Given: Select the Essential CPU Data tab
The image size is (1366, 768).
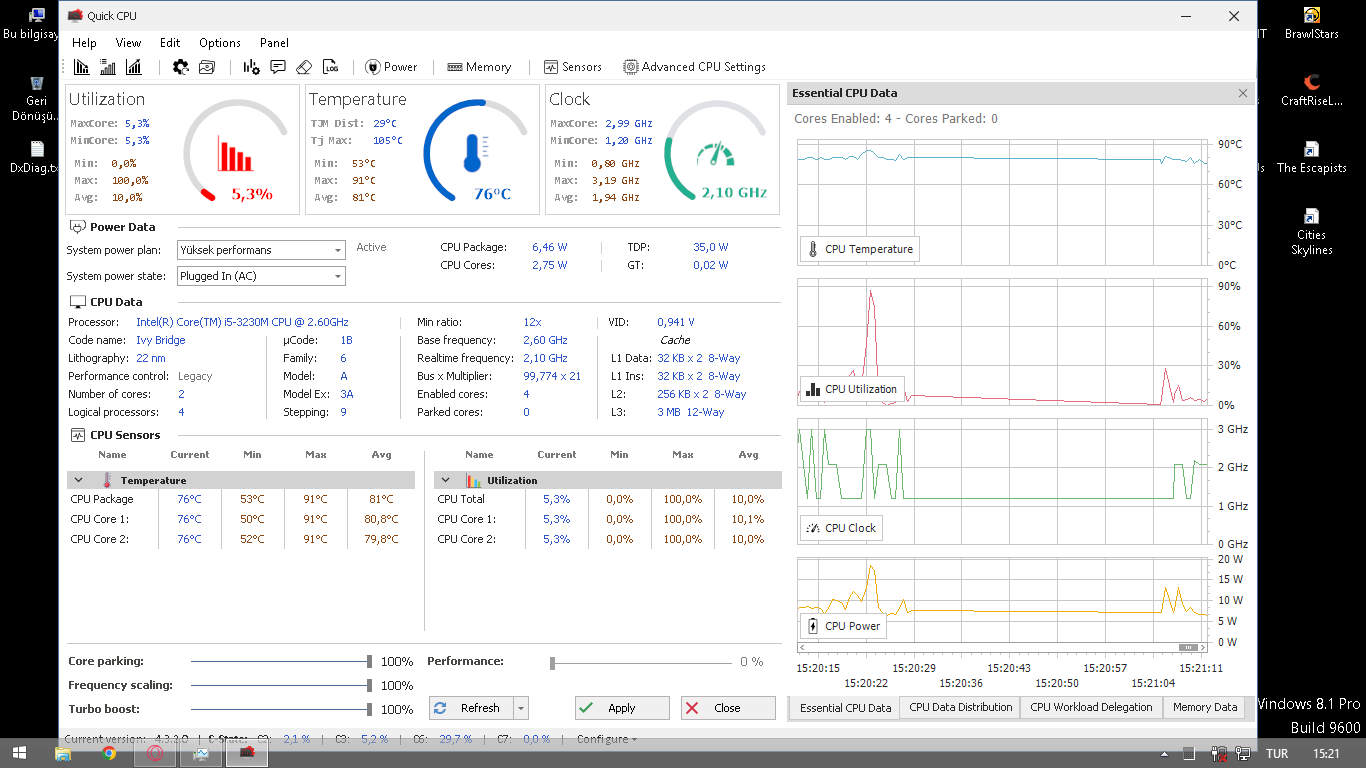Looking at the screenshot, I should [x=845, y=708].
